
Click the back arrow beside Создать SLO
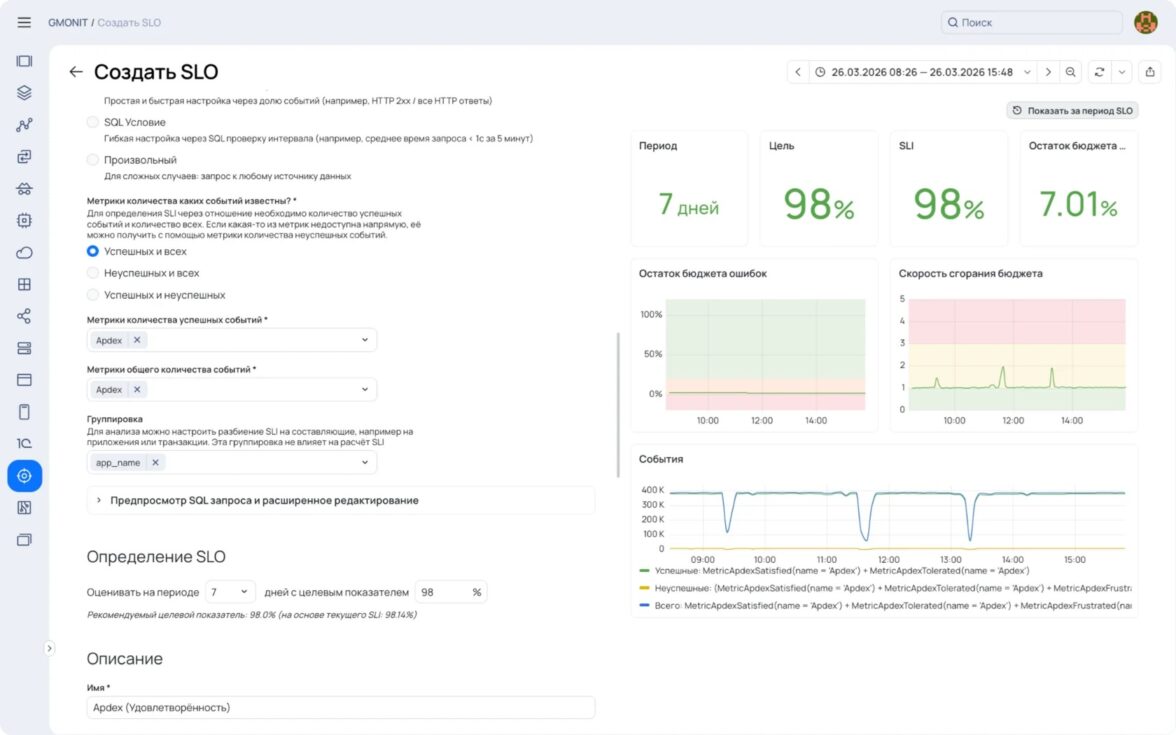[75, 72]
